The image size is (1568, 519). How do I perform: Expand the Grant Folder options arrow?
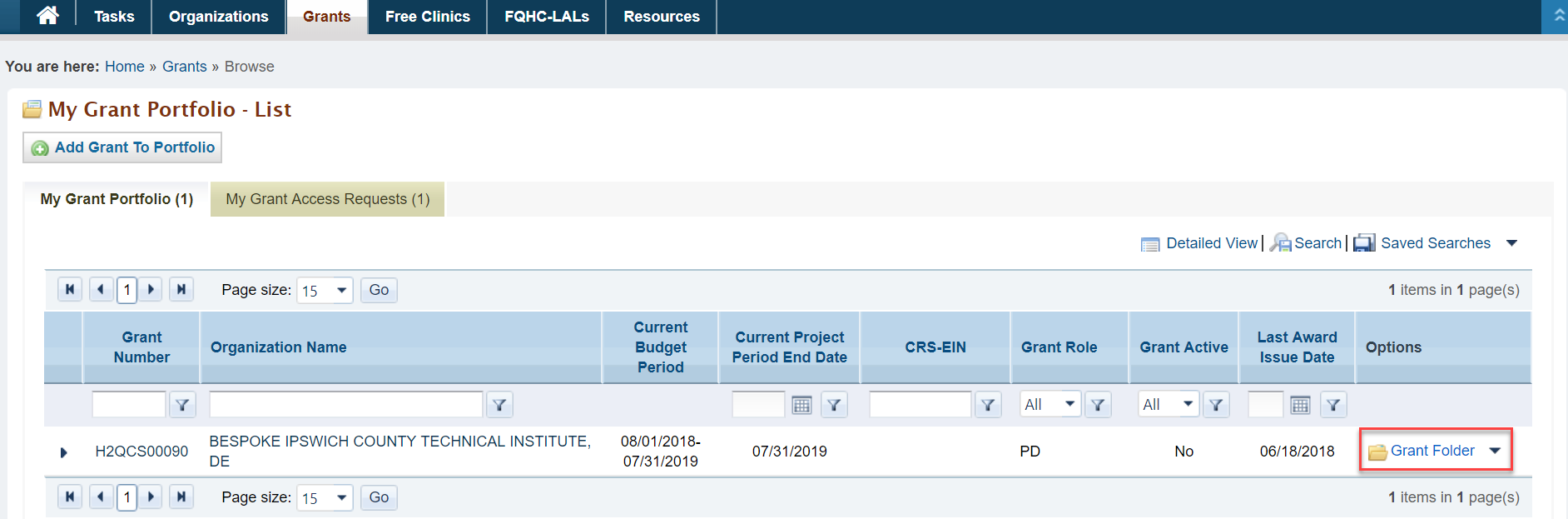[1495, 451]
